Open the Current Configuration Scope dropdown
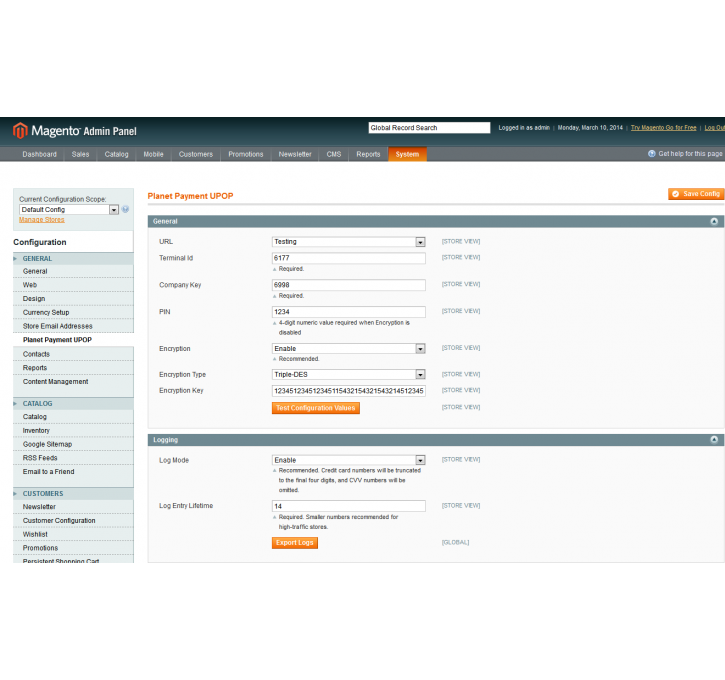Viewport: 725px width, 680px height. click(x=69, y=210)
